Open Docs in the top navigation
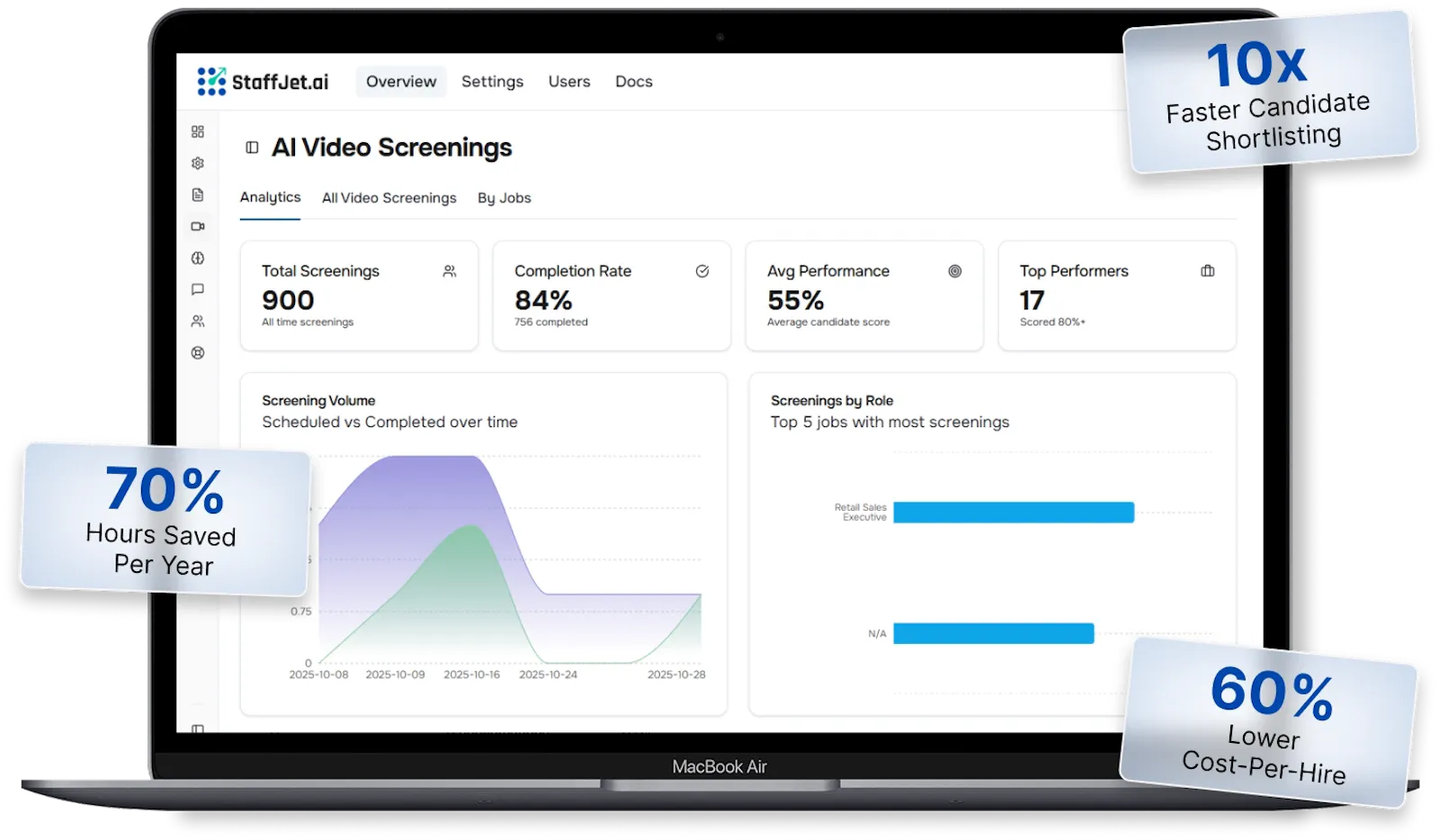The width and height of the screenshot is (1439, 840). coord(634,82)
